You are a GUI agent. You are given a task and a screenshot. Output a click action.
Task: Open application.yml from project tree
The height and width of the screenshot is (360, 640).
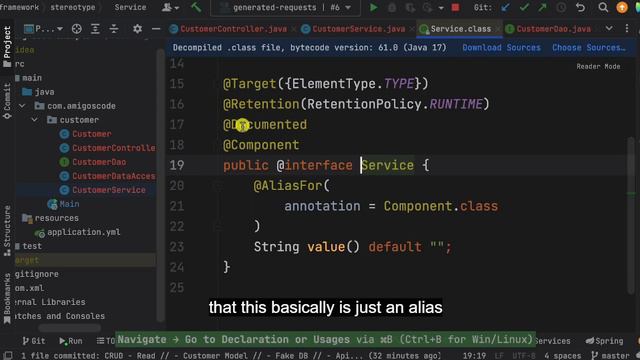pos(78,232)
